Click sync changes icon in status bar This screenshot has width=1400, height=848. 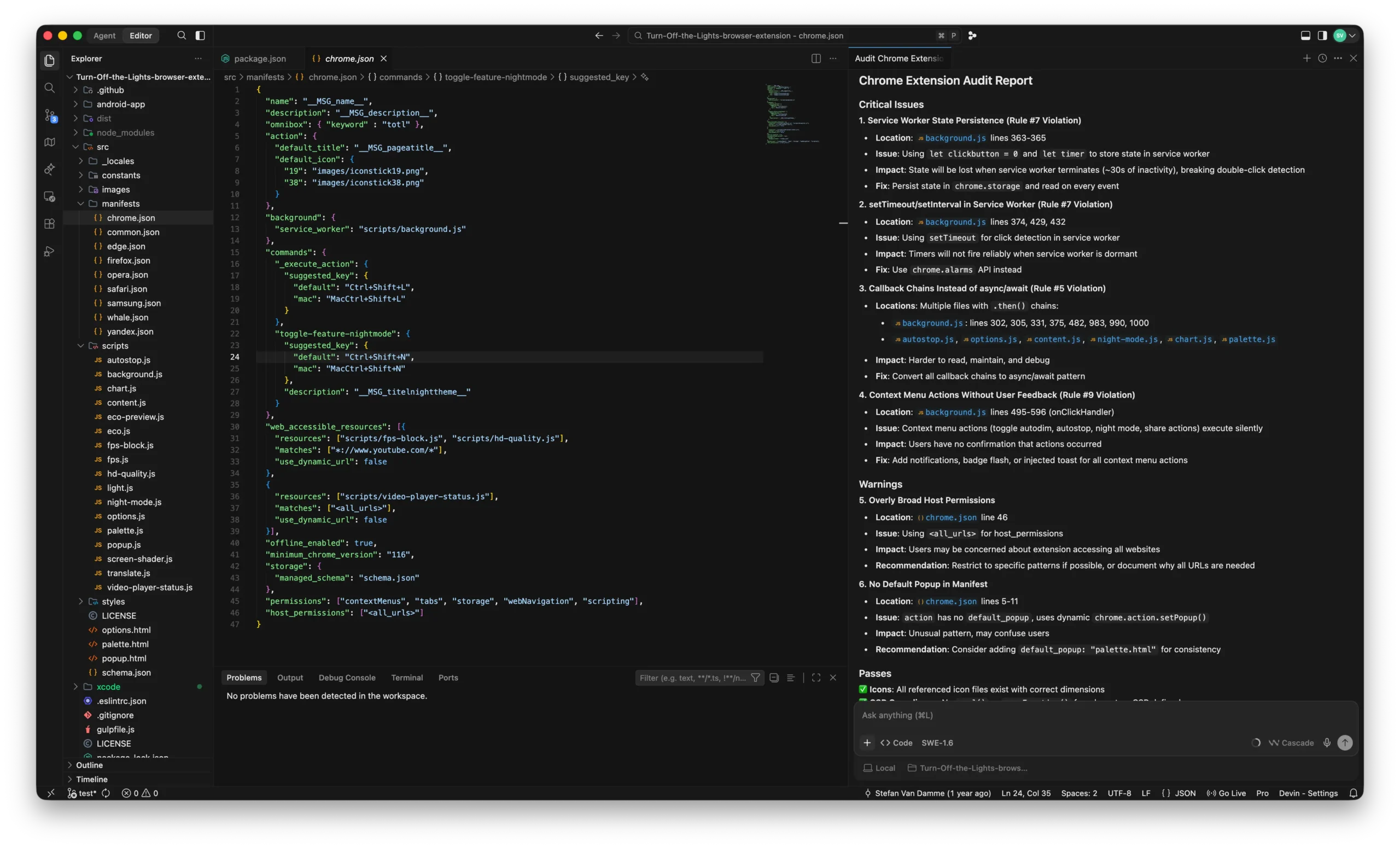(x=106, y=793)
